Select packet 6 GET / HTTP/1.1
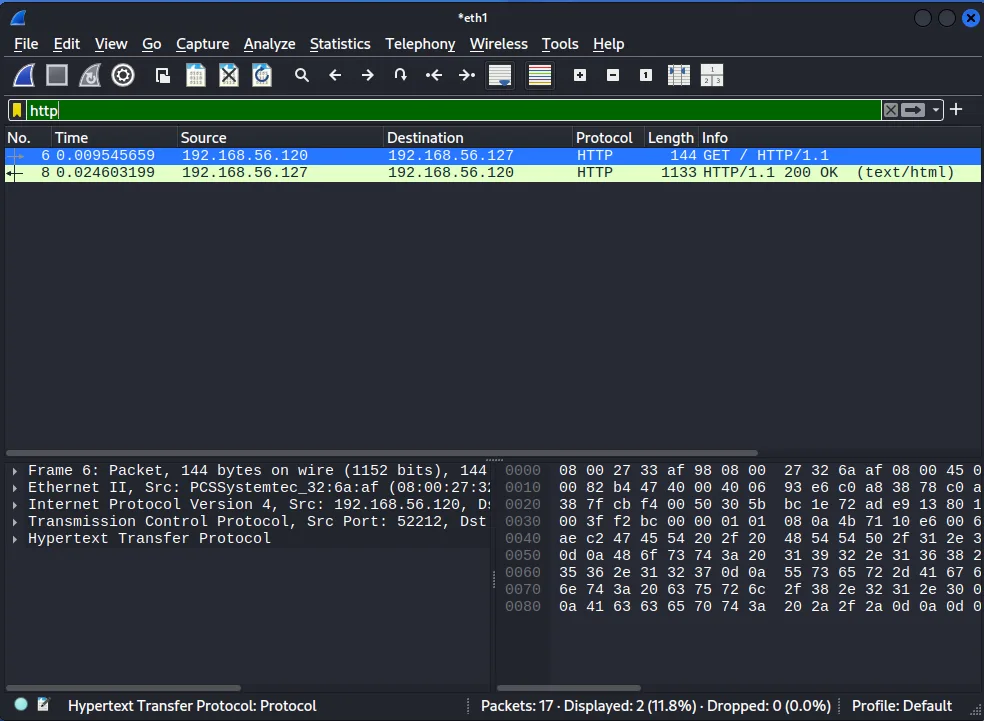This screenshot has width=984, height=721. pos(493,156)
